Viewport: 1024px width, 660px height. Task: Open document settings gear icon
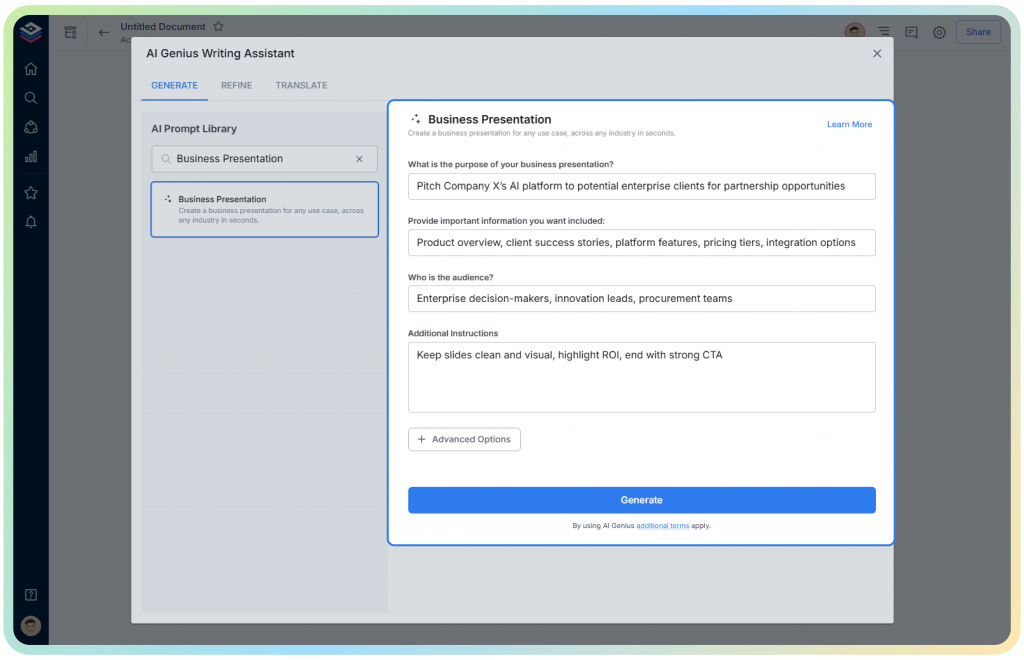(x=939, y=32)
